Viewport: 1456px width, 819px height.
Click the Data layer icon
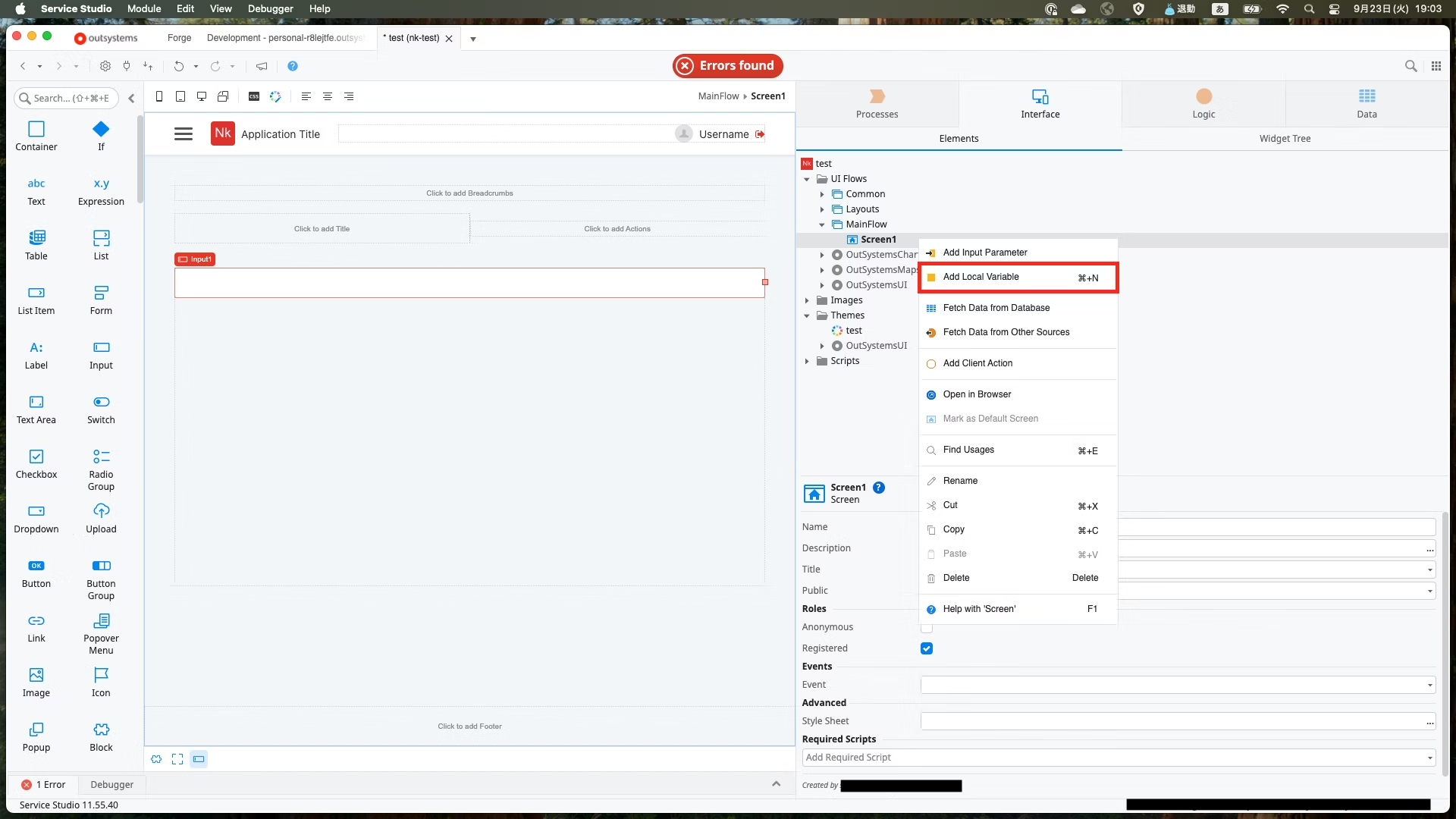1367,96
